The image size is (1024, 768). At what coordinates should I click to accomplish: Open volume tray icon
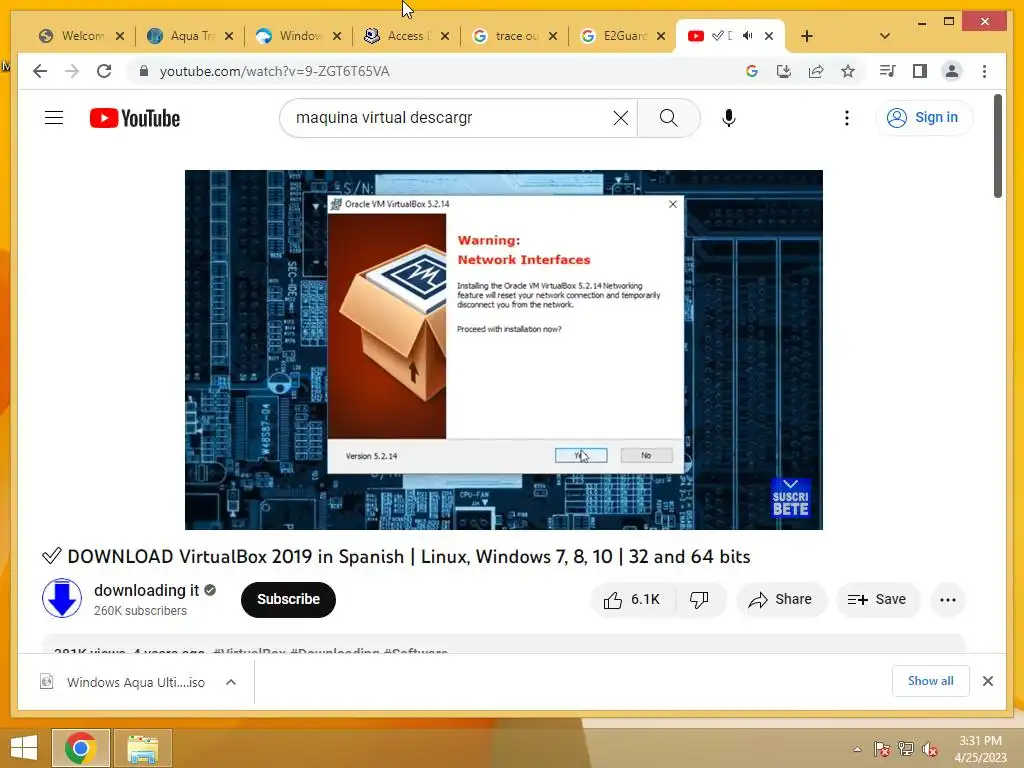929,749
